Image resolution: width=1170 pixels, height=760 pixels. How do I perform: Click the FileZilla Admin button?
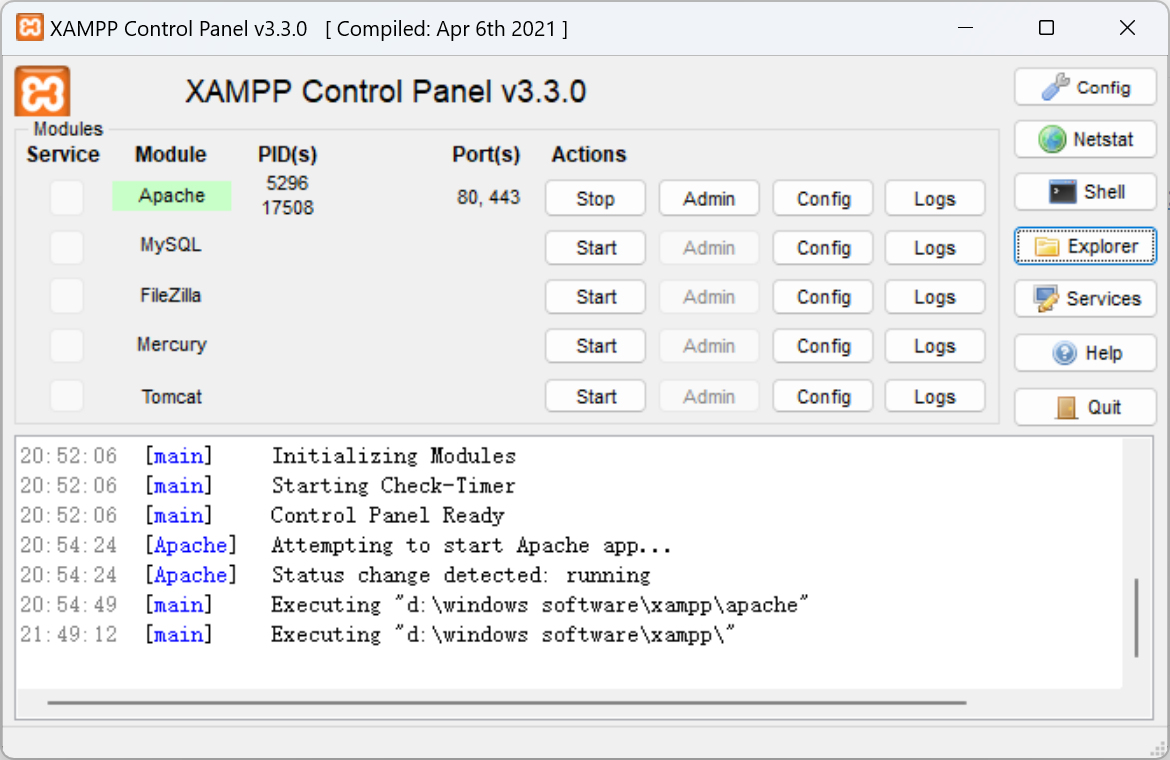(x=709, y=297)
